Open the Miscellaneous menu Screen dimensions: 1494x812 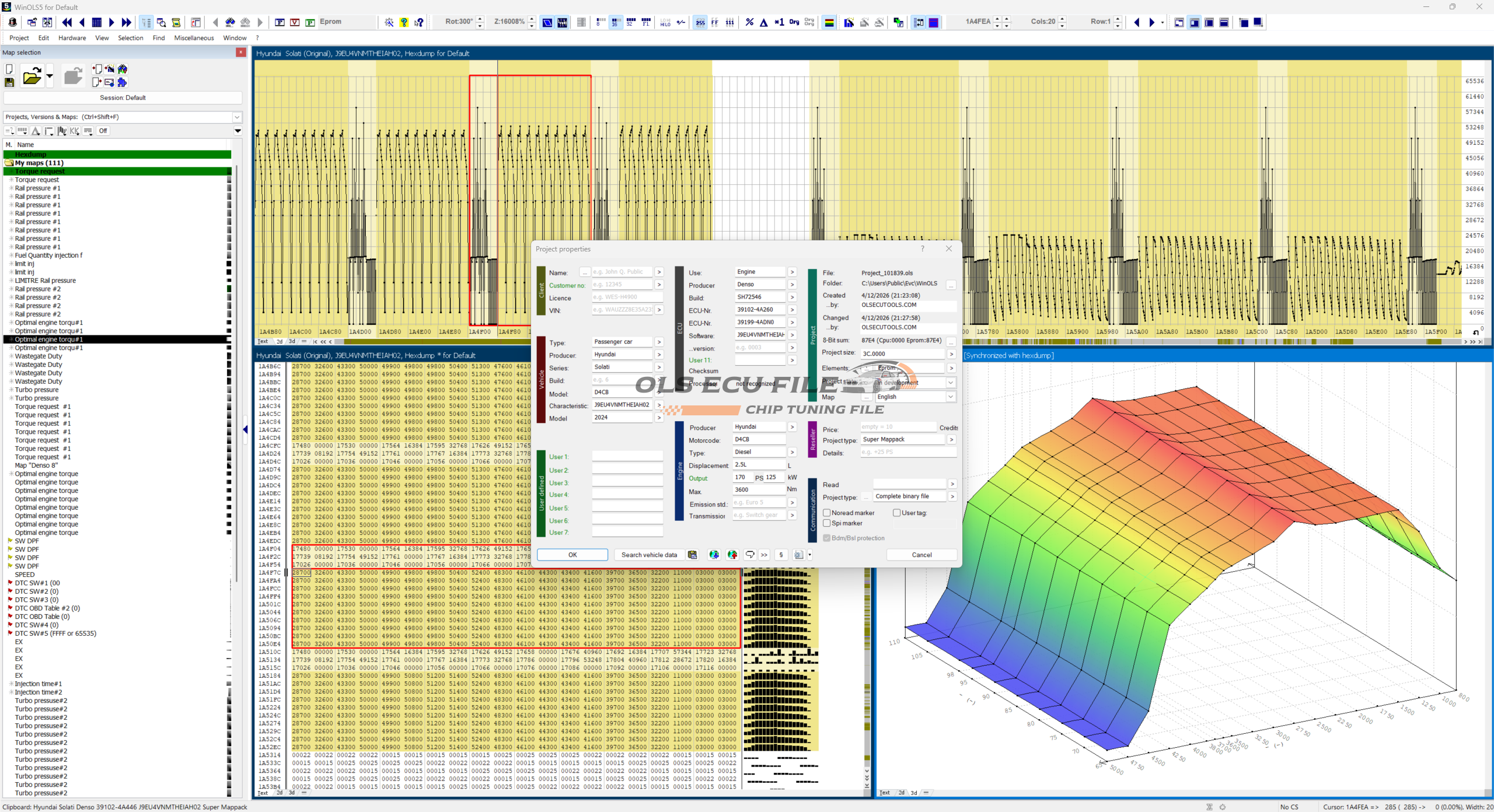coord(194,38)
